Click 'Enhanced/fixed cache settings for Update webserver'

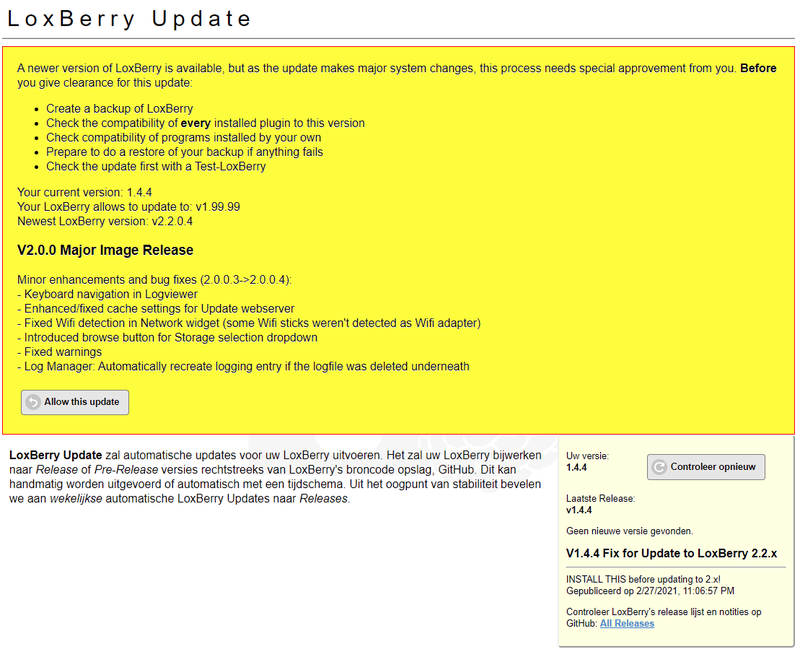(156, 309)
